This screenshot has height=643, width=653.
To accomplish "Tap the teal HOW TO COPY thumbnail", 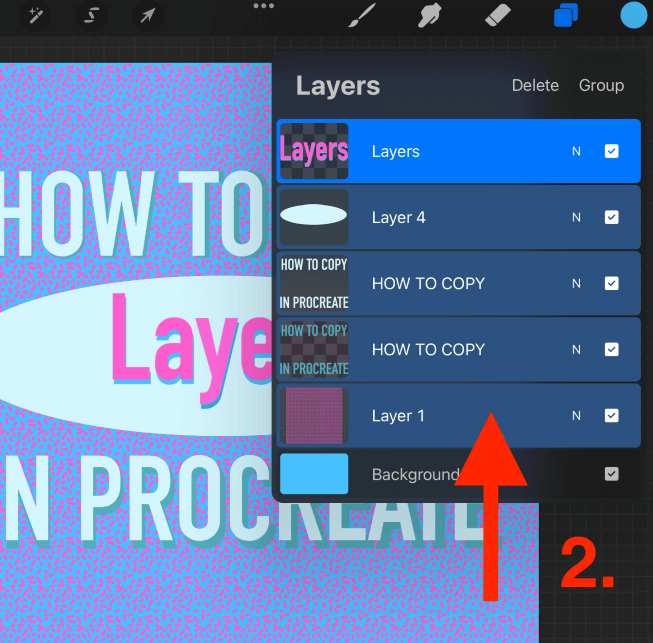I will pos(314,349).
